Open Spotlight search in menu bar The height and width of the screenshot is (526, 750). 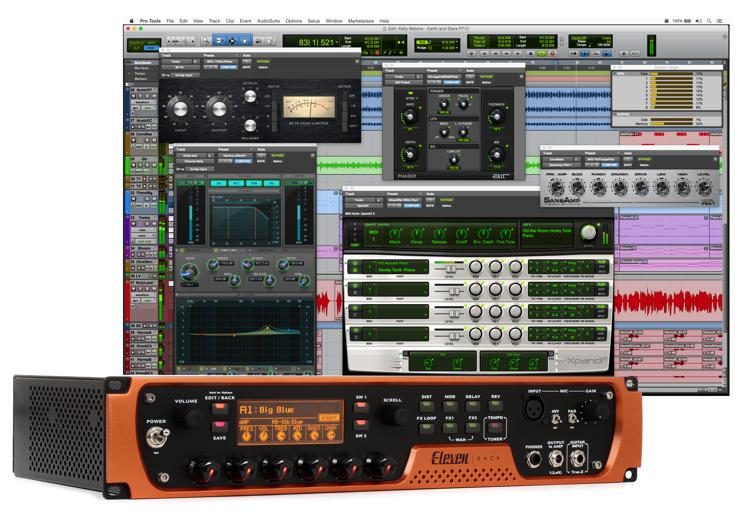click(x=709, y=21)
